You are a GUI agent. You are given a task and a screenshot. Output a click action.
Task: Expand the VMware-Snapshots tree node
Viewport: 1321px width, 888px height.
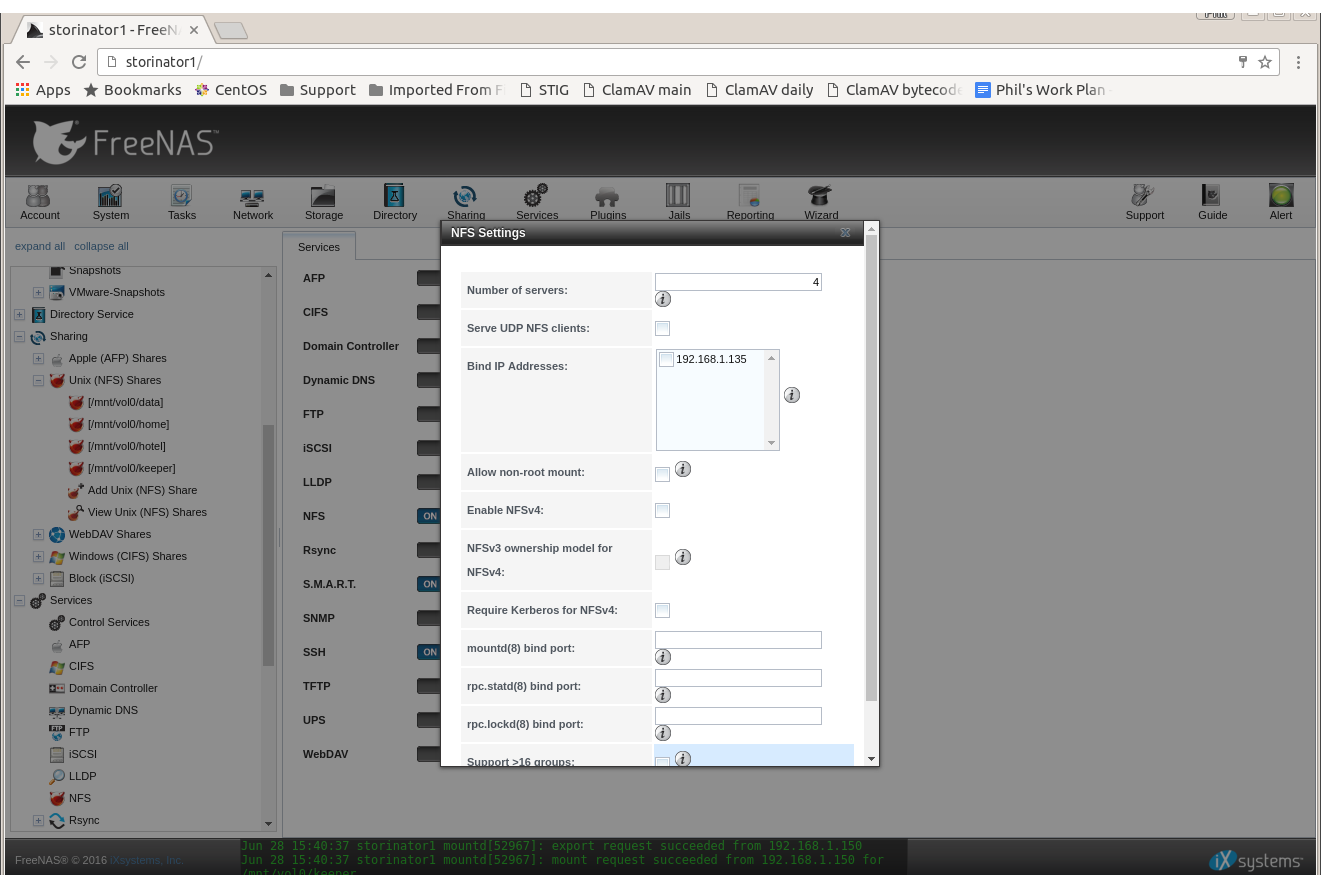pyautogui.click(x=38, y=292)
